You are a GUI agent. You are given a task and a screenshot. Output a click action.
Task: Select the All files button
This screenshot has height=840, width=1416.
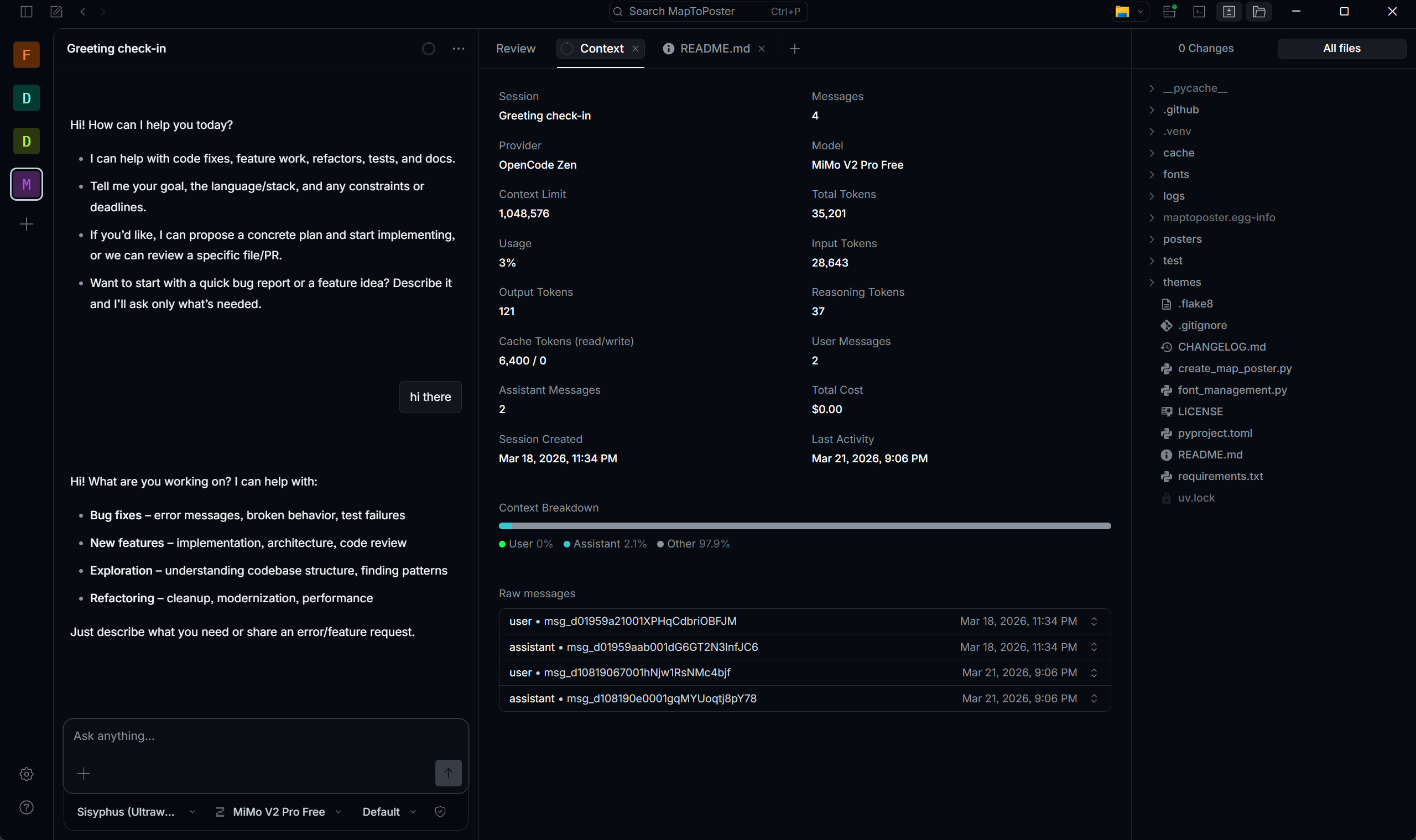[1341, 49]
